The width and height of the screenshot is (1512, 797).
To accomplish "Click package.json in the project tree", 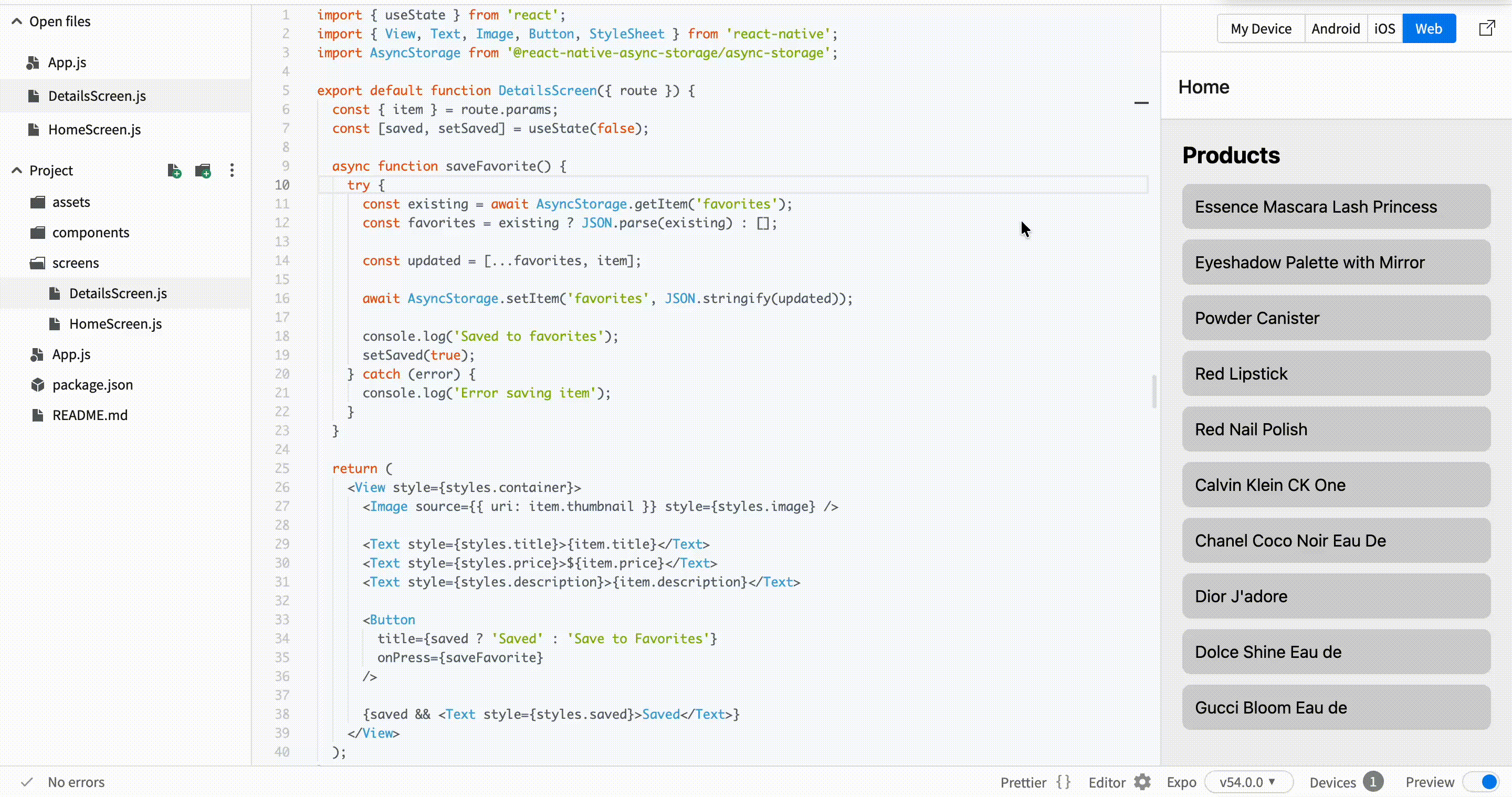I will (93, 385).
